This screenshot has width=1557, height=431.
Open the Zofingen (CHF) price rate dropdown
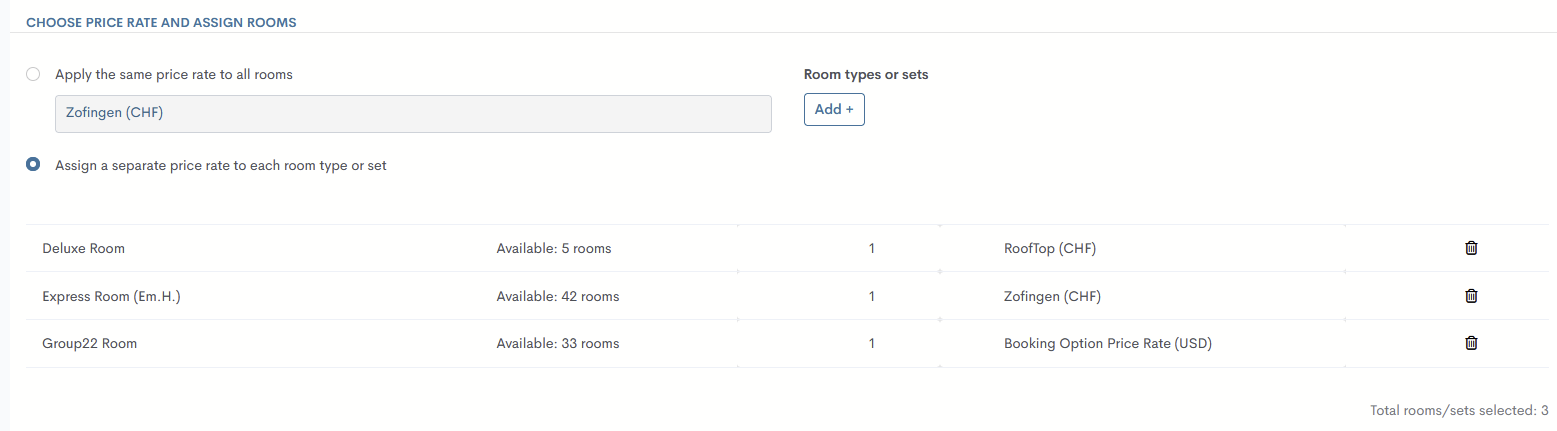tap(413, 113)
